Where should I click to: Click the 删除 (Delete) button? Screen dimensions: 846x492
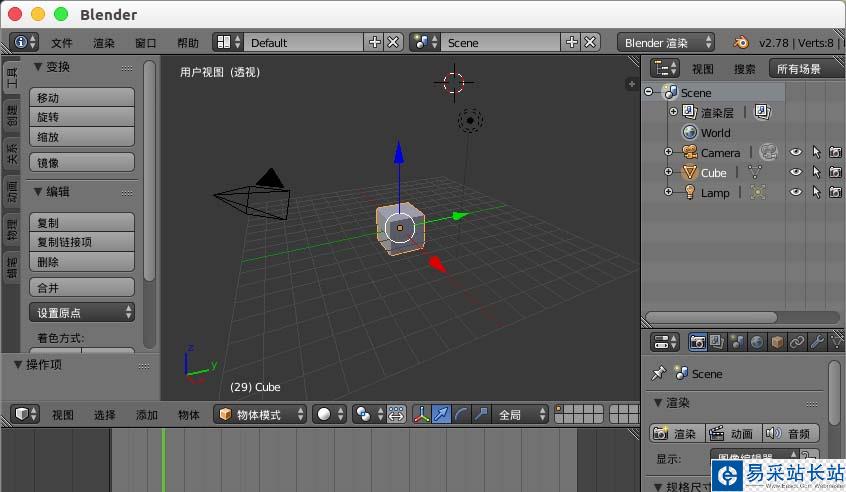tap(81, 262)
